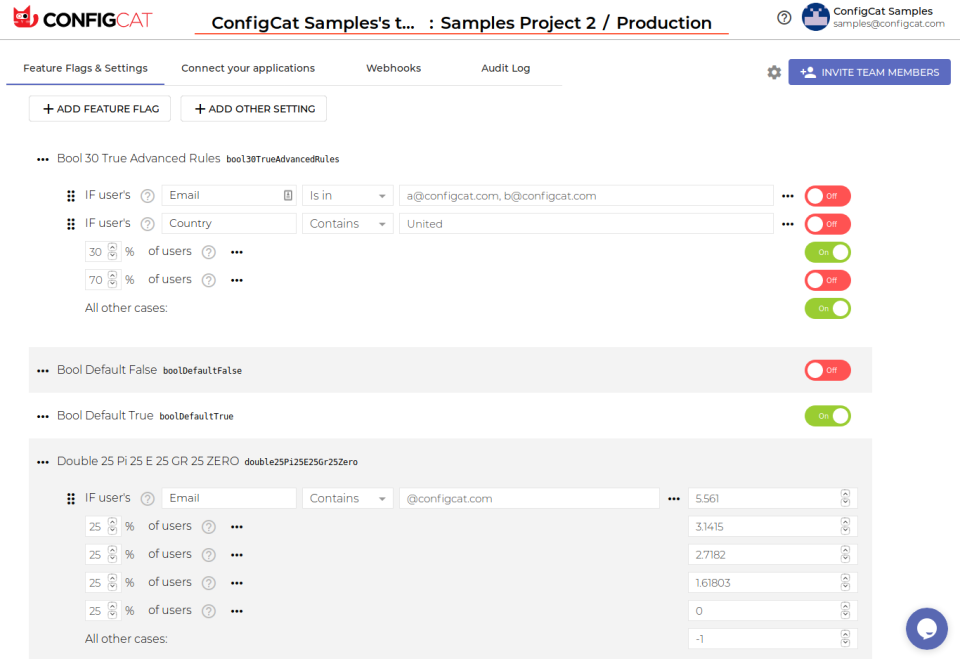The height and width of the screenshot is (659, 960).
Task: Click the Invite Team Members button
Action: [869, 72]
